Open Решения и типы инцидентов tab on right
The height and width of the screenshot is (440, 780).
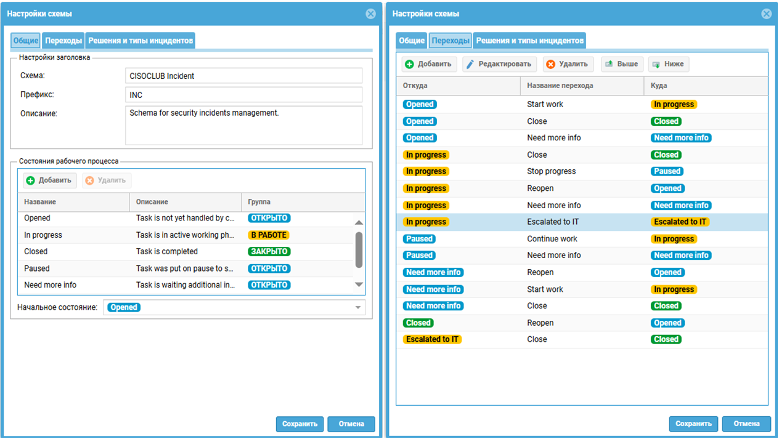529,41
